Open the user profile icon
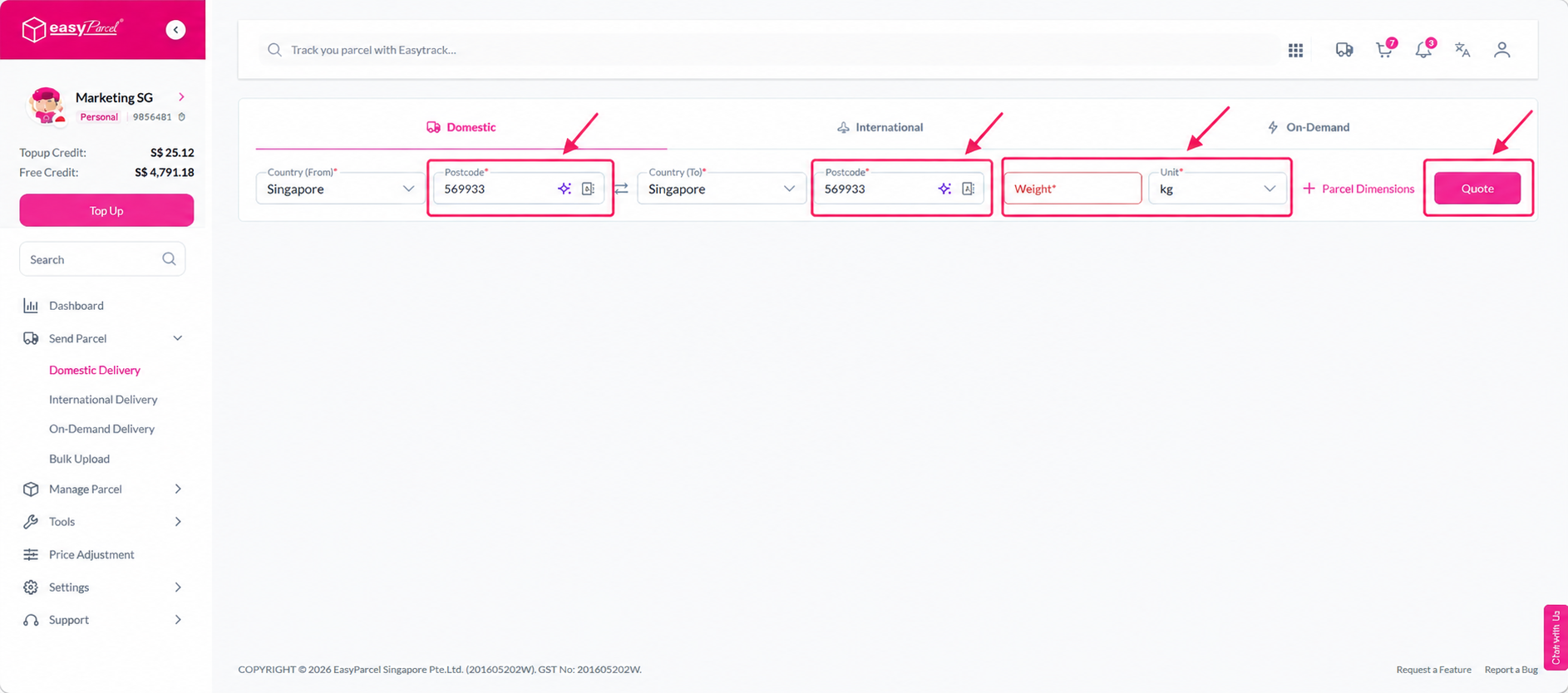Viewport: 1568px width, 693px height. tap(1501, 50)
